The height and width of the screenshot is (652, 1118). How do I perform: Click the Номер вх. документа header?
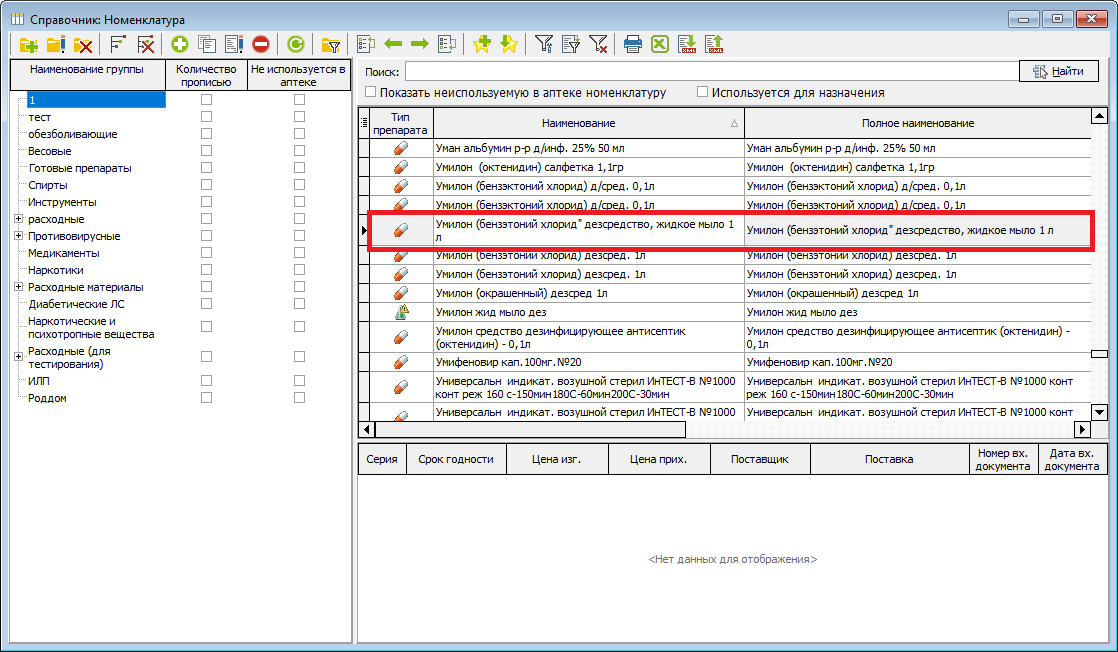pos(1002,459)
